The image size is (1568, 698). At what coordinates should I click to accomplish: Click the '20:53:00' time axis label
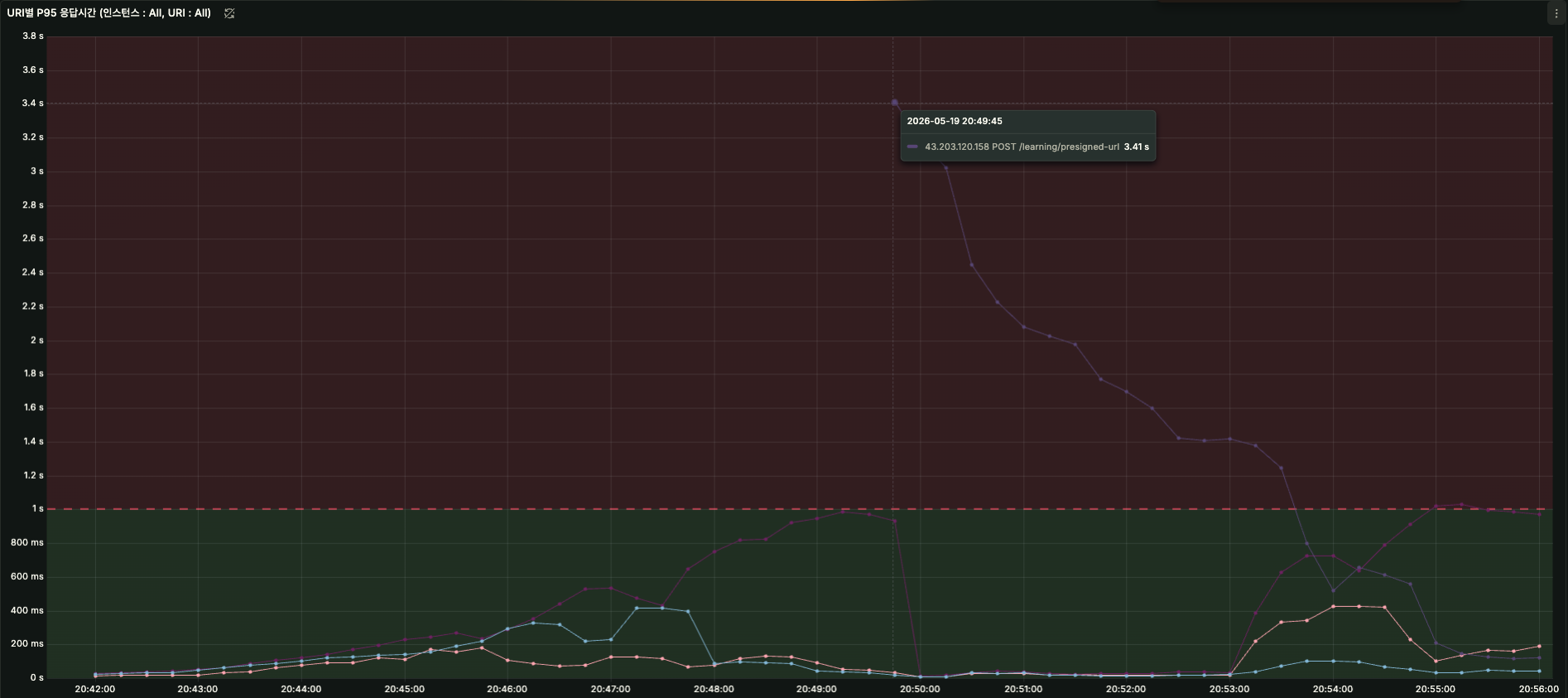pos(1229,689)
